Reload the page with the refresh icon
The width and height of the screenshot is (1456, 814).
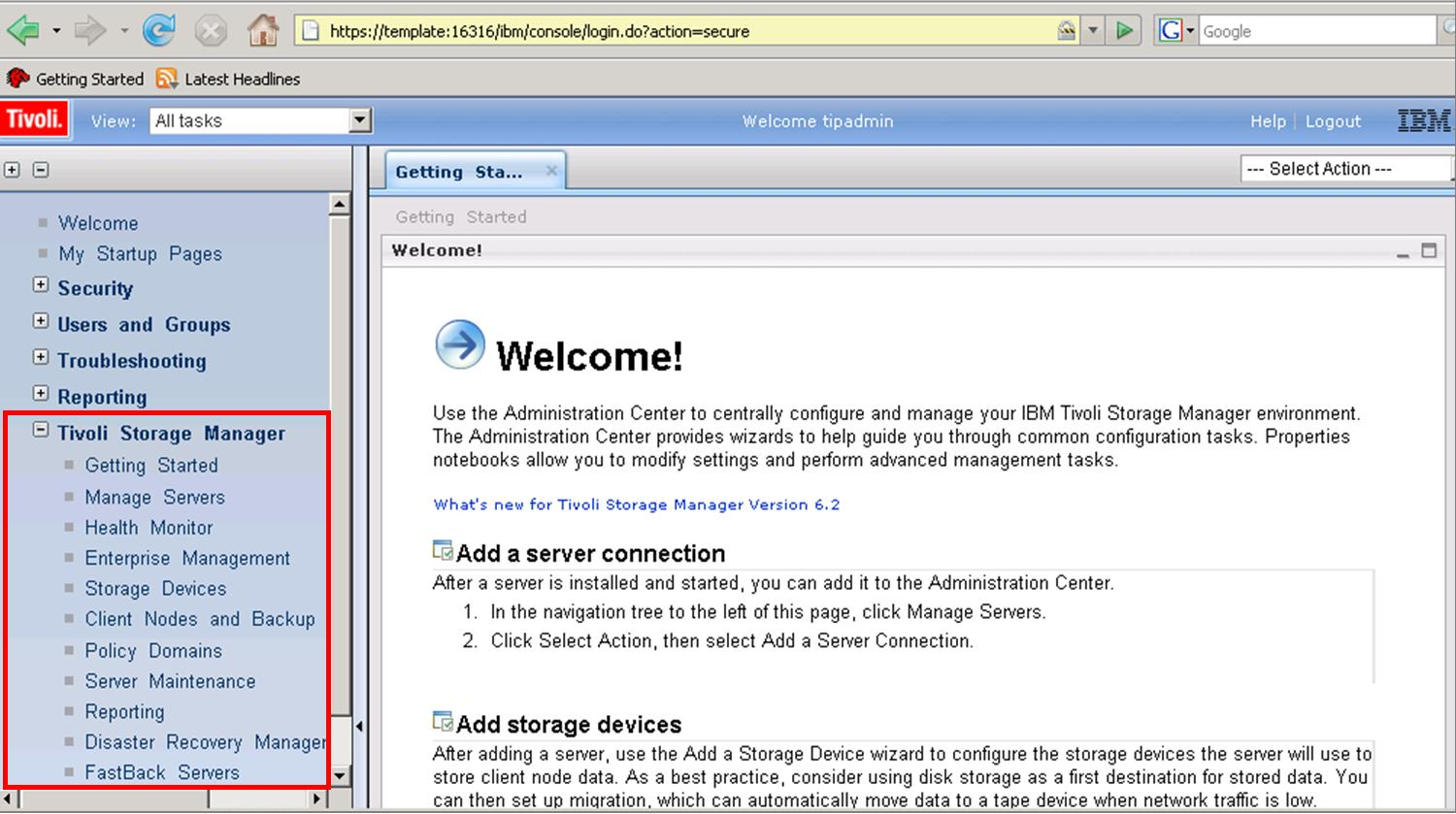point(157,31)
